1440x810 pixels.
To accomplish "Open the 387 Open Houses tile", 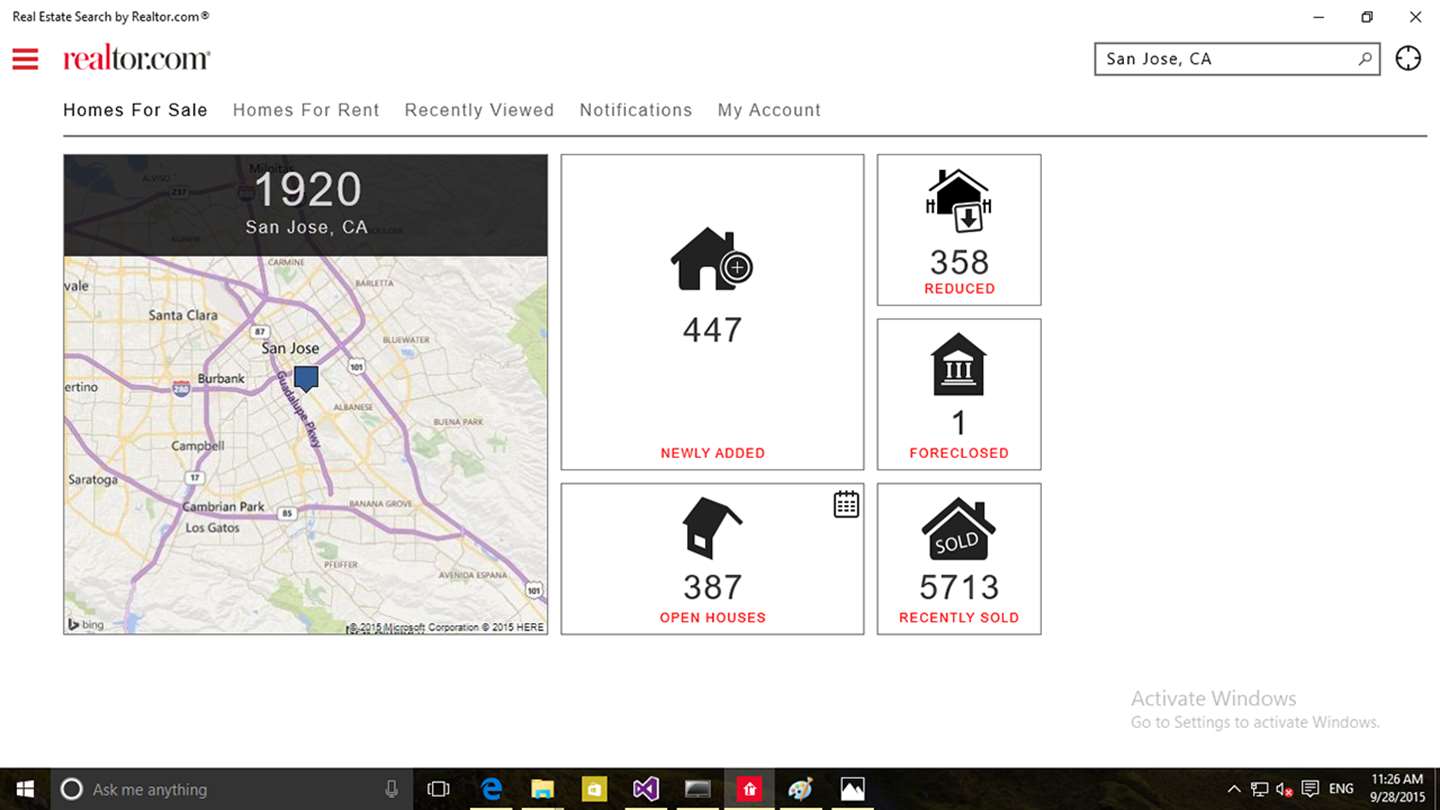I will [712, 559].
